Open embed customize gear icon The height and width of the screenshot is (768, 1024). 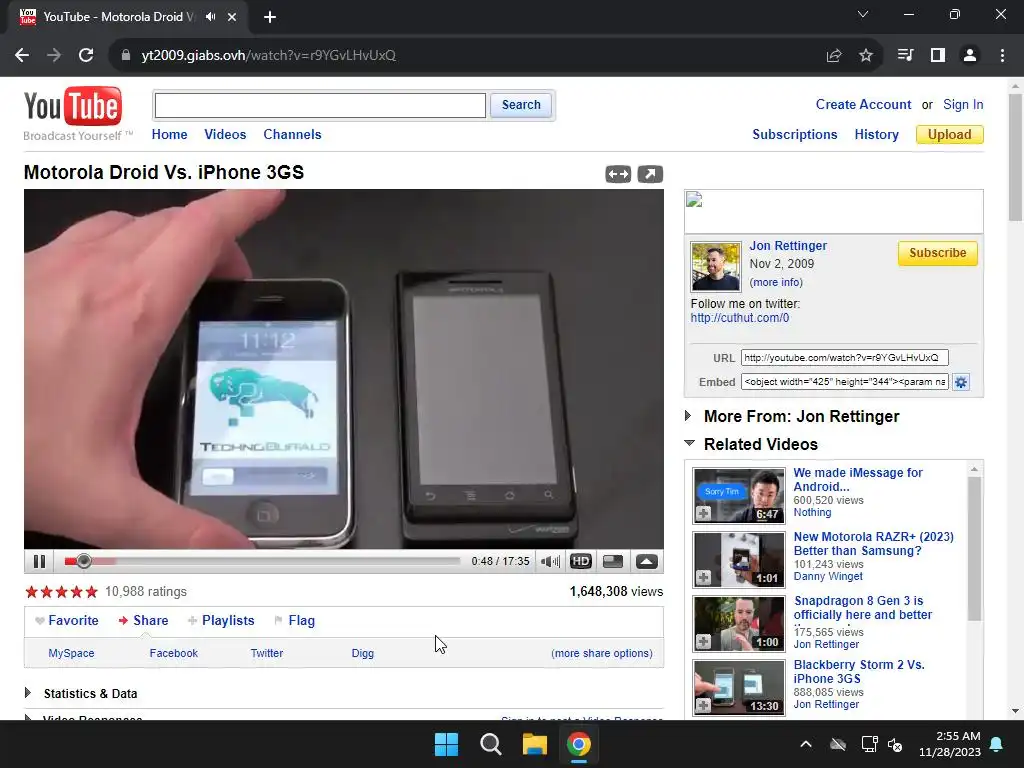(961, 382)
